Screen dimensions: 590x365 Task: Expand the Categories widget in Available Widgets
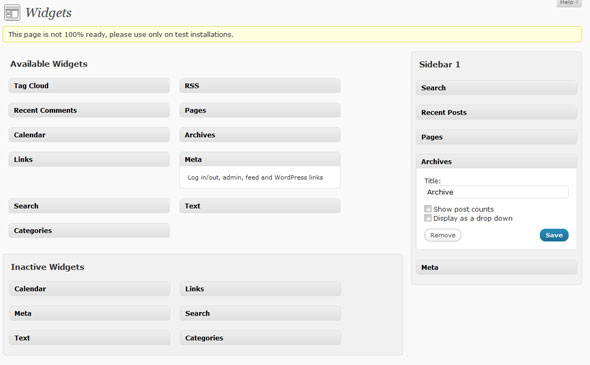89,230
